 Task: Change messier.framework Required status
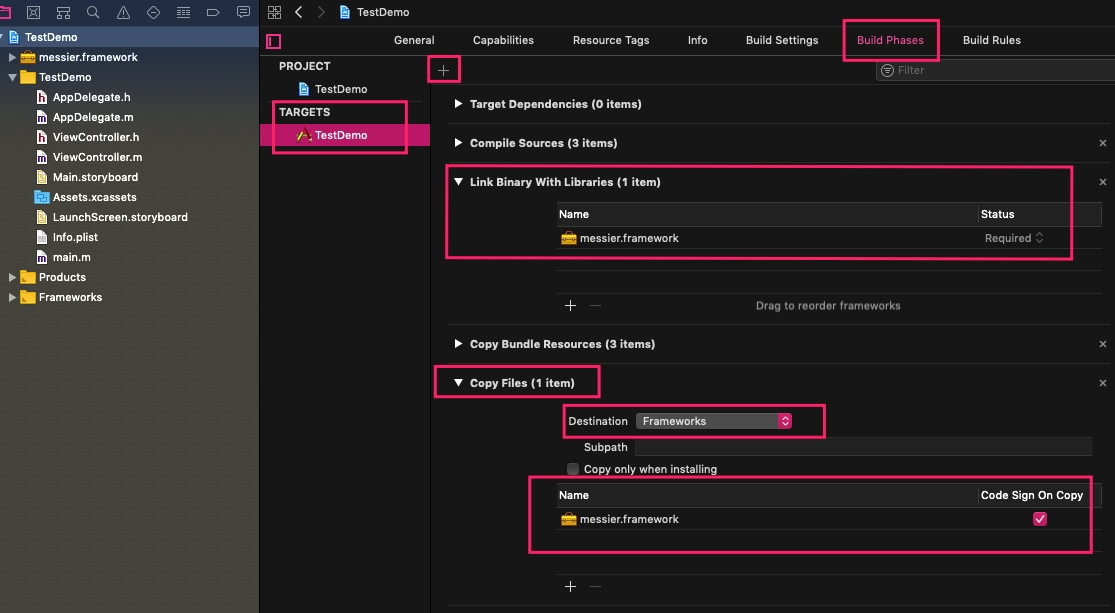point(1014,238)
